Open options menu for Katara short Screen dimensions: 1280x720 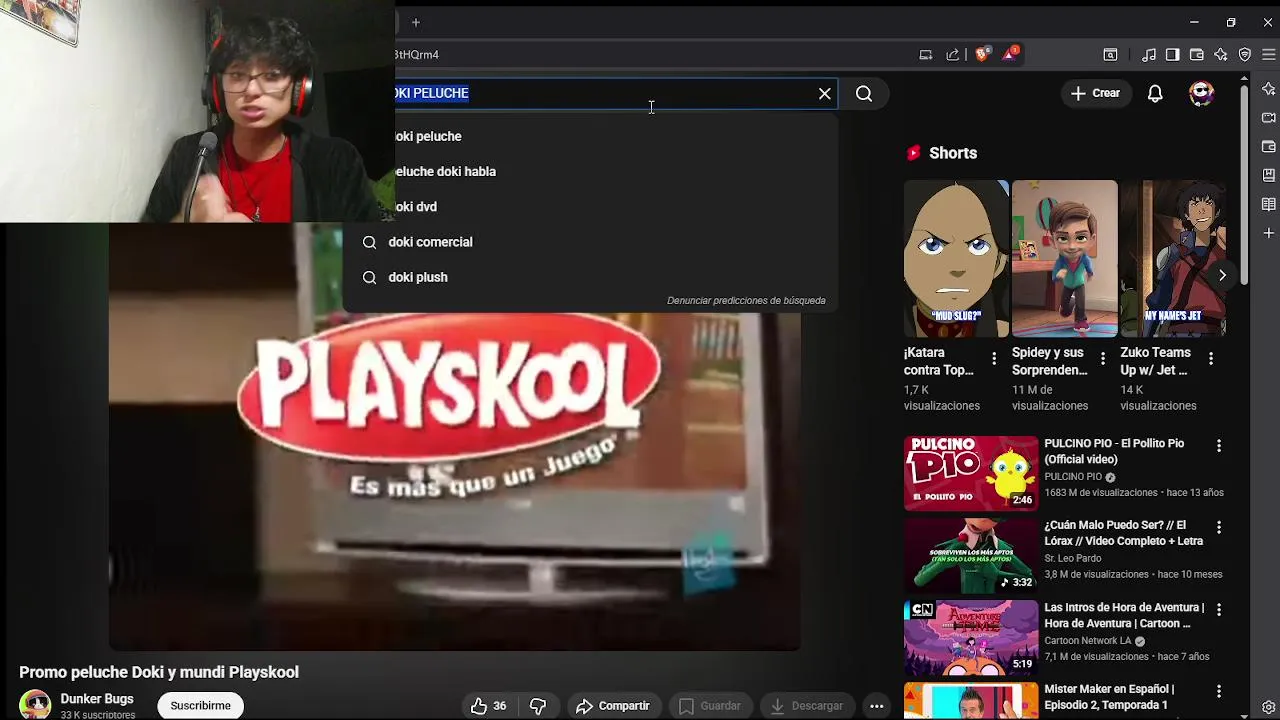(994, 359)
